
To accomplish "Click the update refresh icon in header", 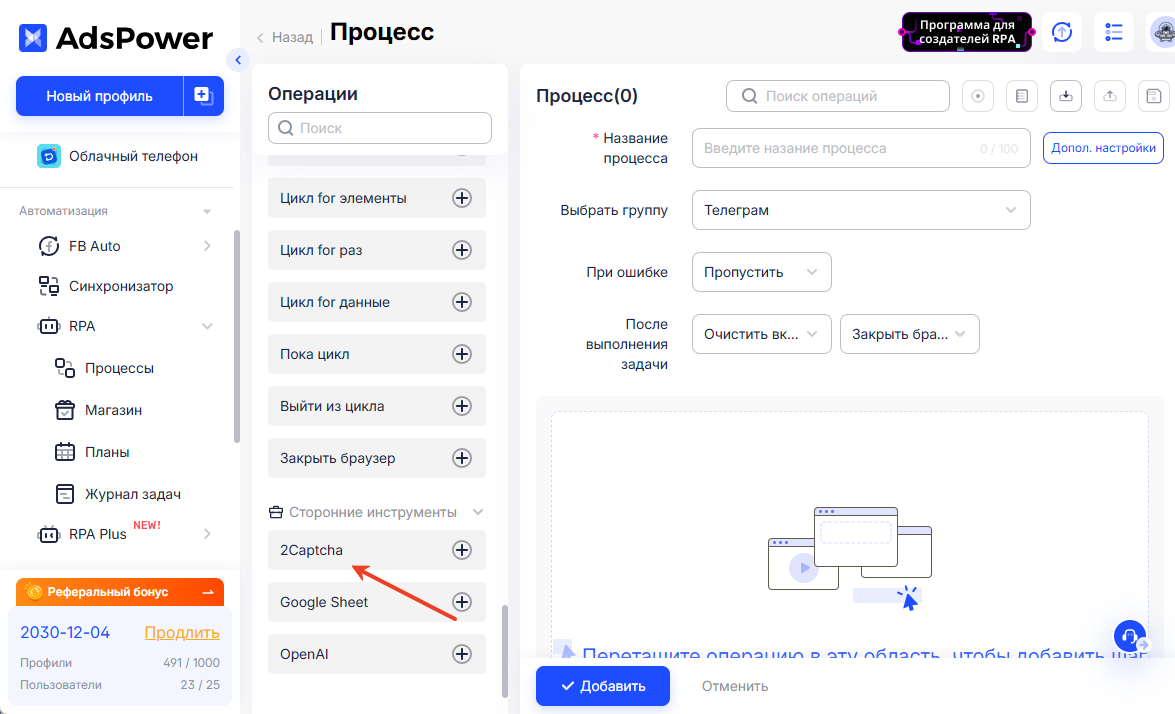I will [x=1062, y=32].
